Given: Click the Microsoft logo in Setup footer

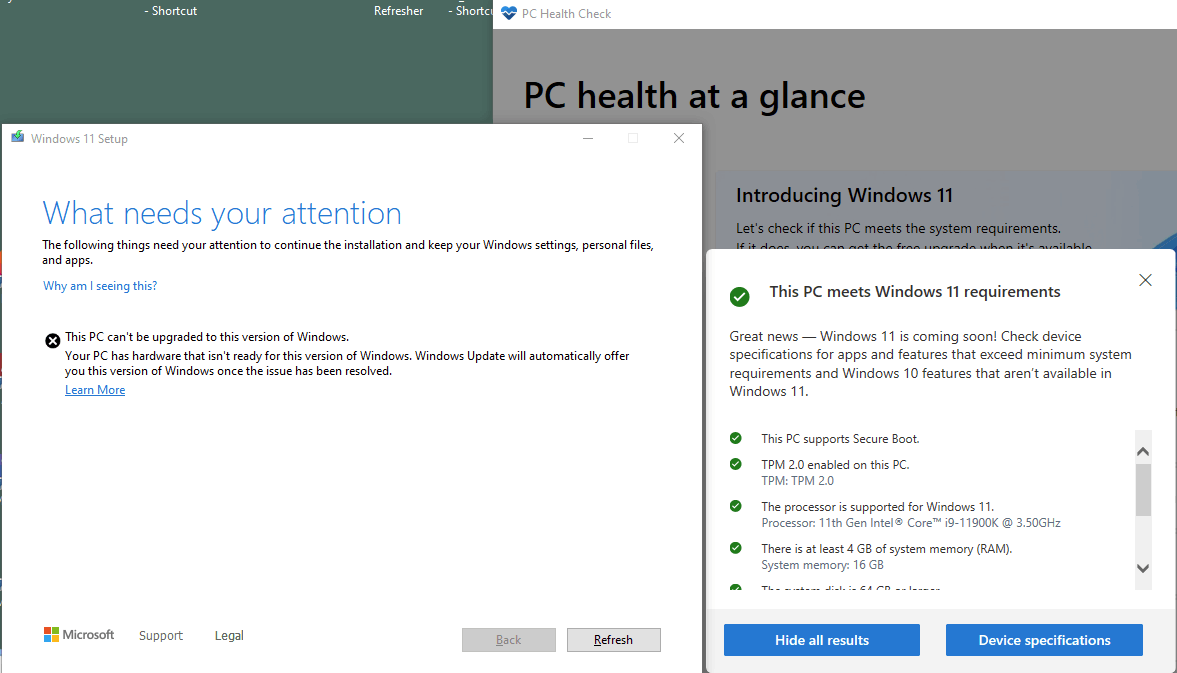Looking at the screenshot, I should [x=79, y=635].
